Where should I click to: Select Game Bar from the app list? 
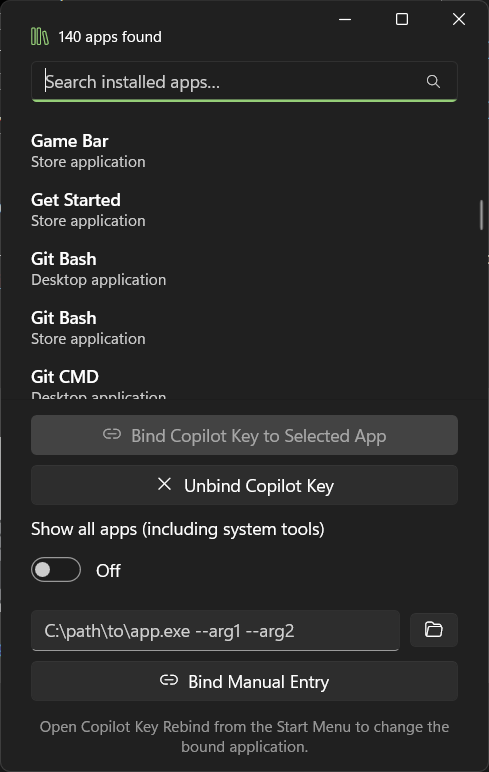point(244,151)
